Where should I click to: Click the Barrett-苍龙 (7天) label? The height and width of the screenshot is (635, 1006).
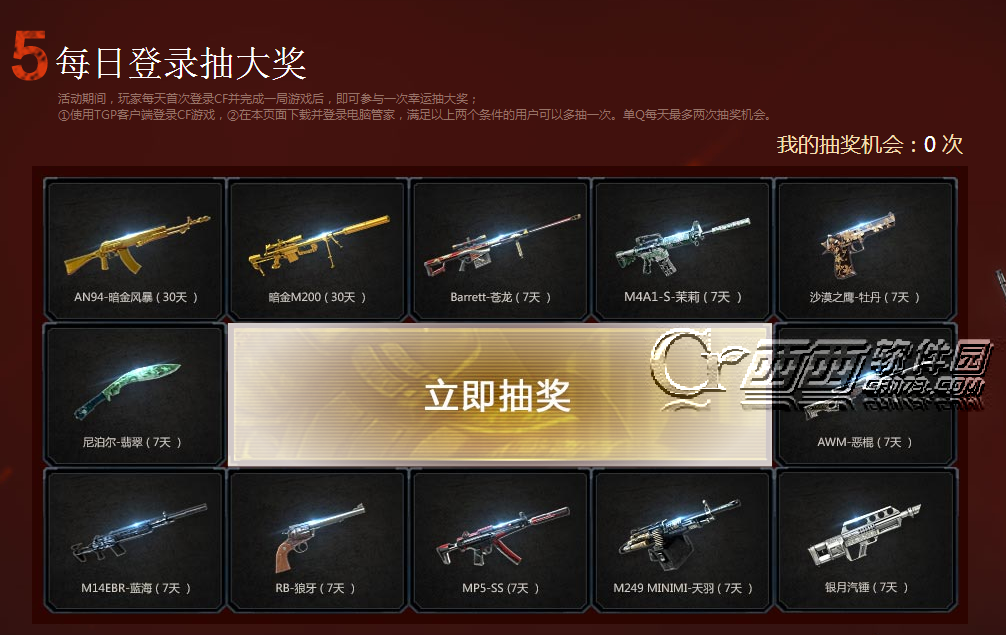(500, 297)
